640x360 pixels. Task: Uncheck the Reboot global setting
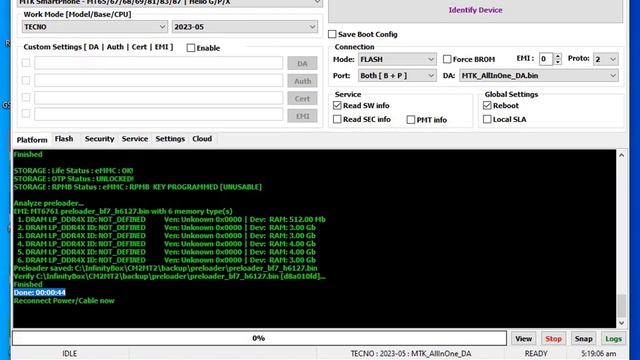(487, 106)
